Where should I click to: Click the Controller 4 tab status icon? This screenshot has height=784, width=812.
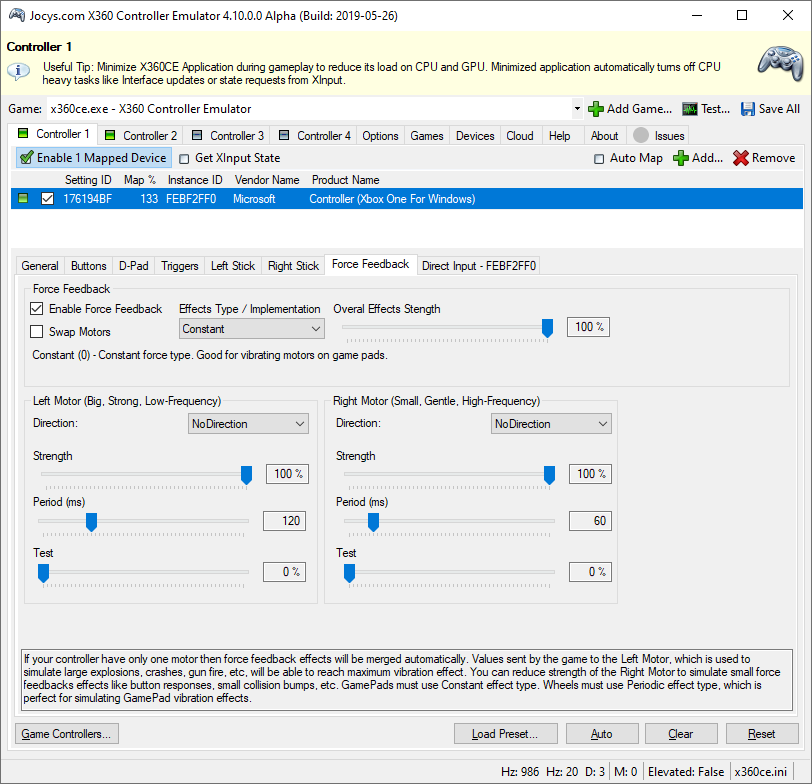click(284, 135)
